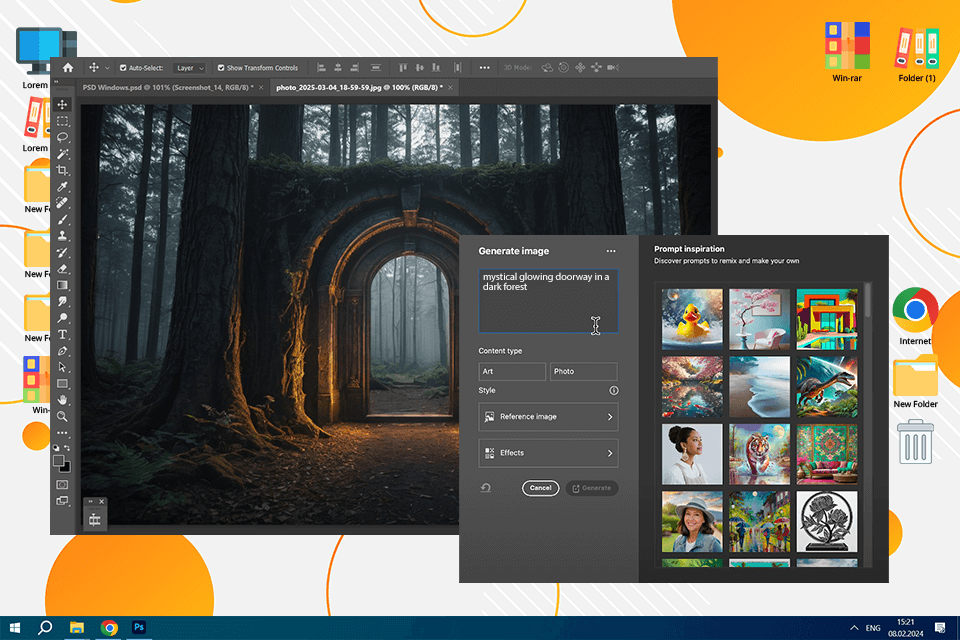960x640 pixels.
Task: Expand the Effects section
Action: click(x=548, y=453)
